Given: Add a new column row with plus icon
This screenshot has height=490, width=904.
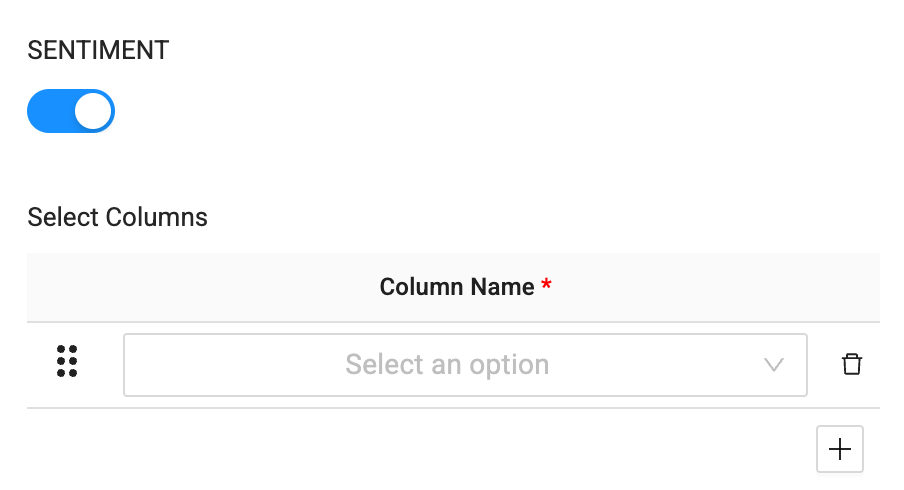Looking at the screenshot, I should click(x=840, y=450).
